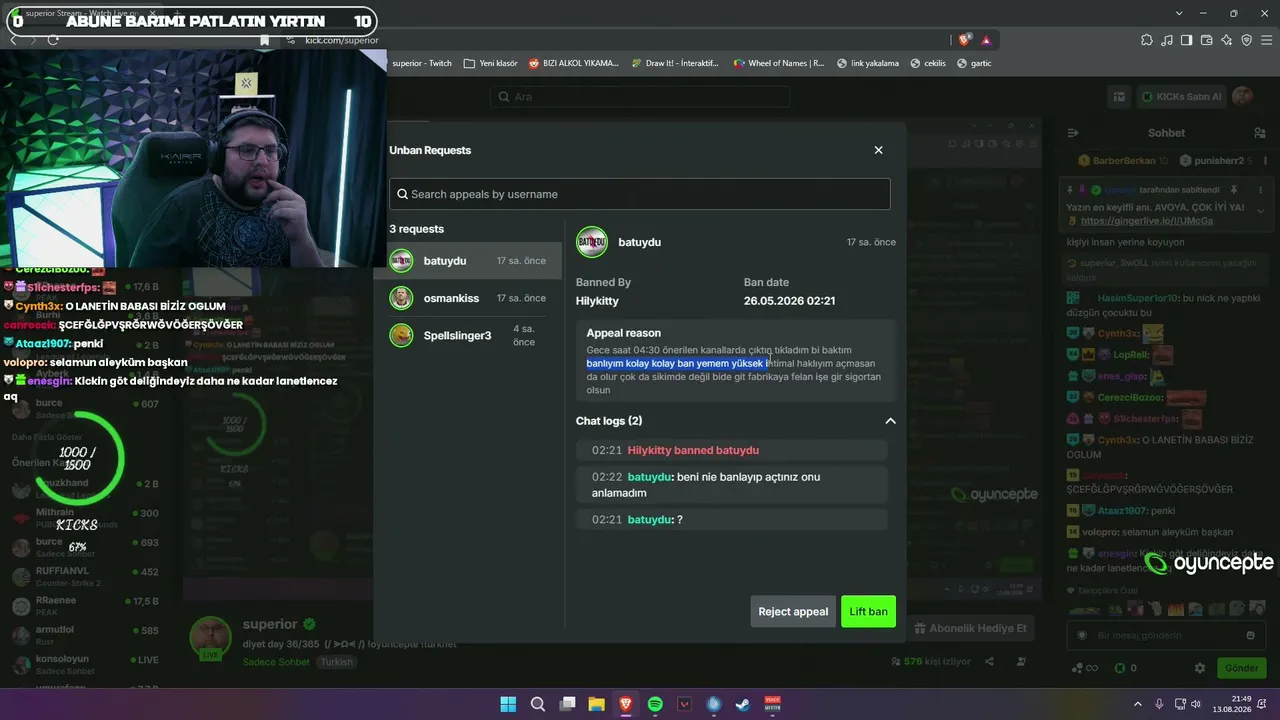Collapse the Sohbet chat panel

point(1073,133)
